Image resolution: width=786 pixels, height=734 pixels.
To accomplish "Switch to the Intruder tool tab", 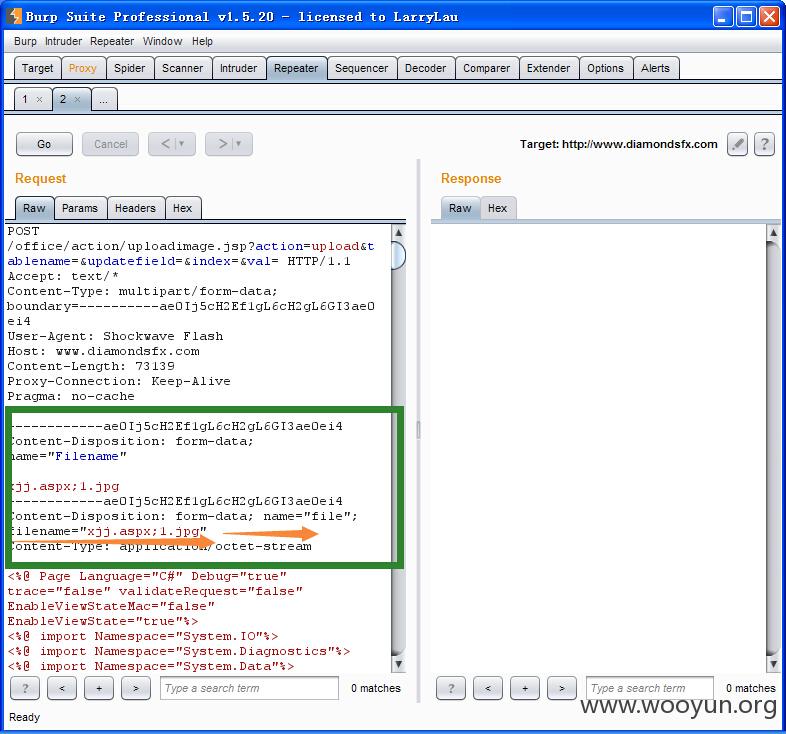I will (238, 68).
